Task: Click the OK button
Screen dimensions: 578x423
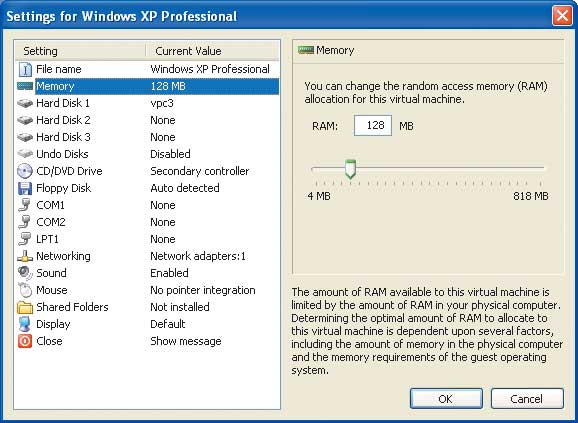Action: [446, 398]
